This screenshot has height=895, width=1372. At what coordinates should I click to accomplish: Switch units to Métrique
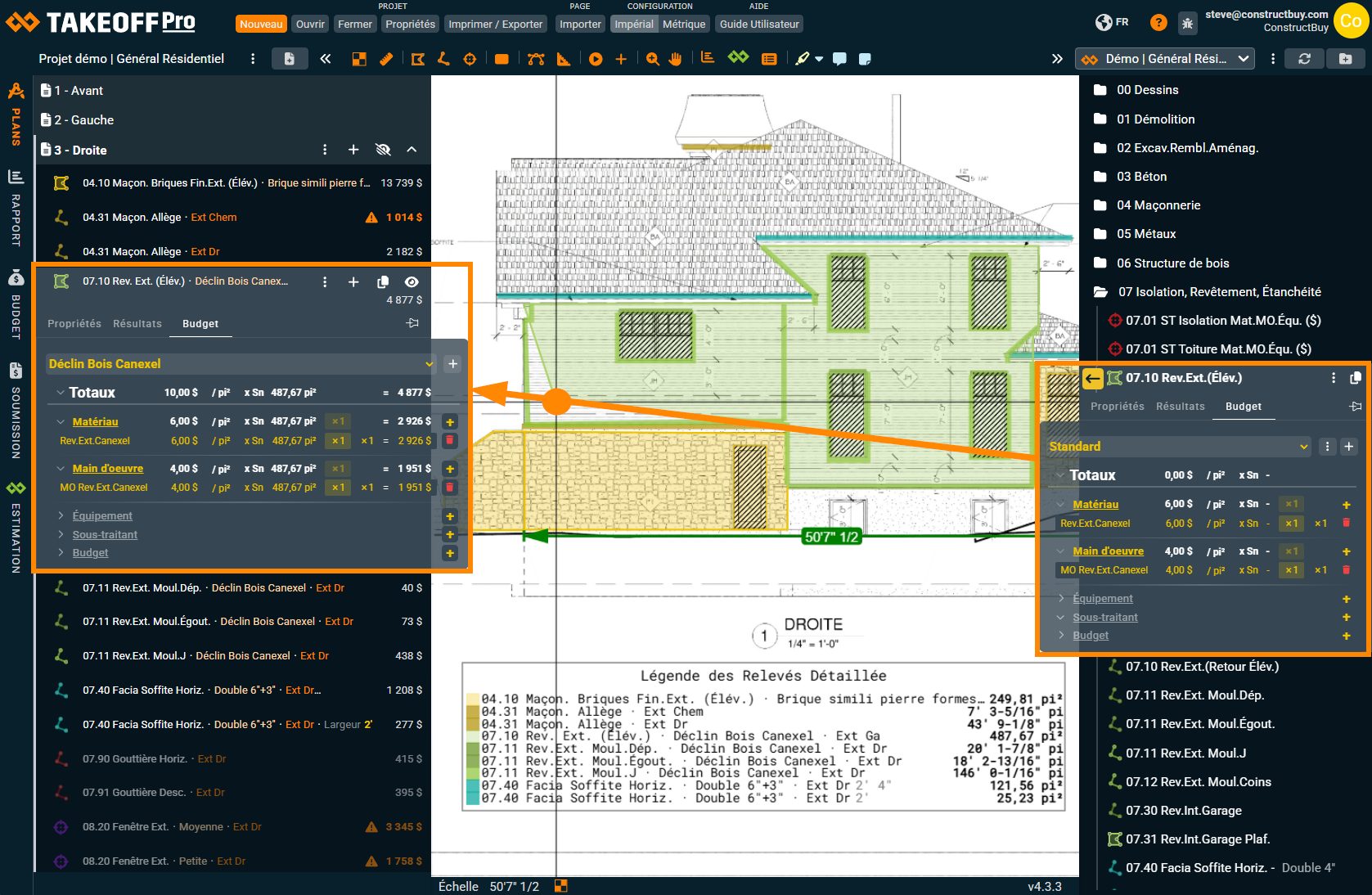[x=684, y=25]
